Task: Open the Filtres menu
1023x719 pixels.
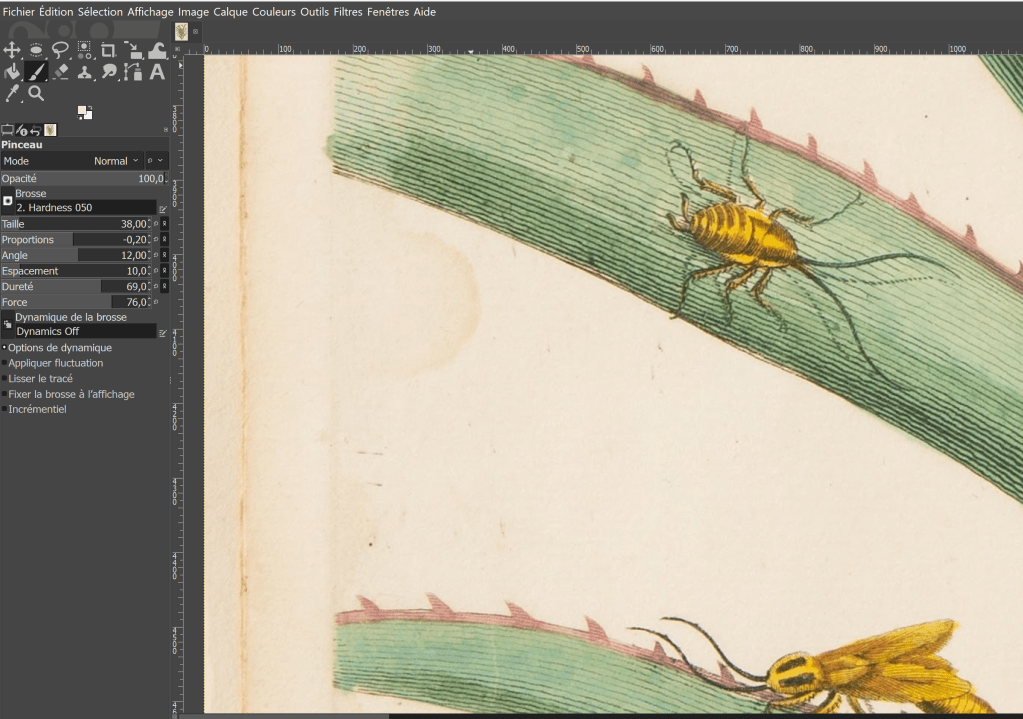Action: point(348,12)
